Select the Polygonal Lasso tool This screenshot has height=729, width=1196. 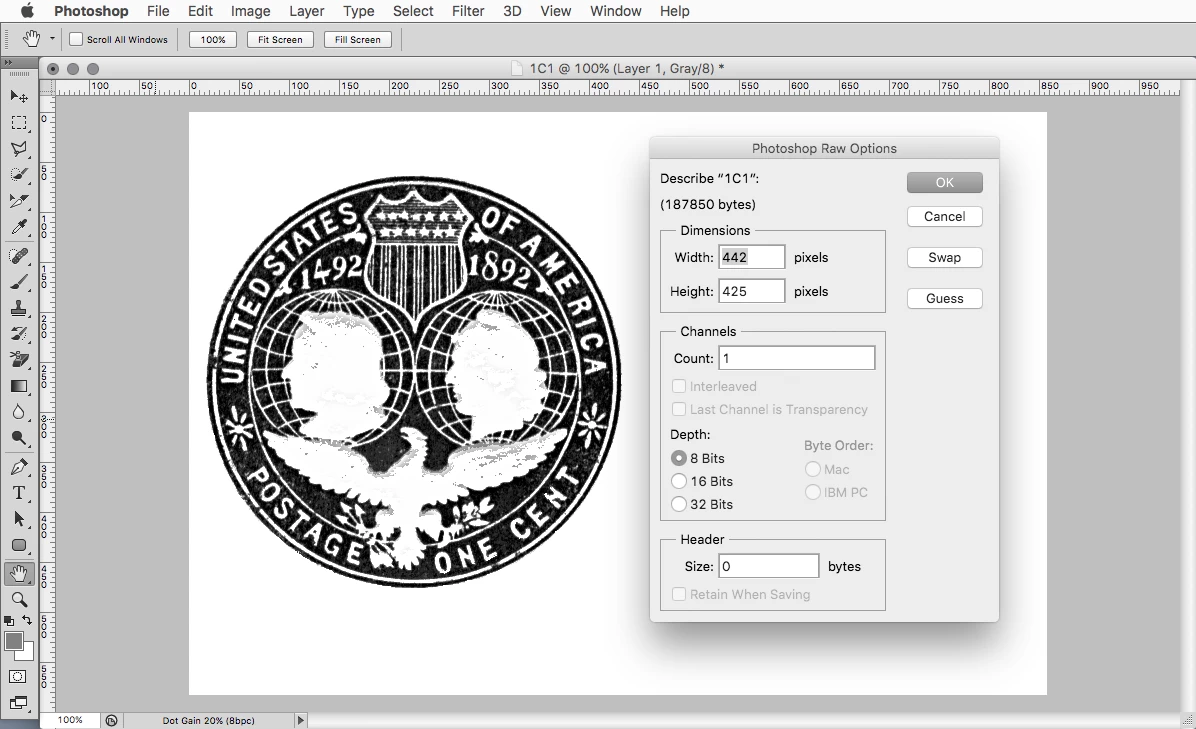tap(19, 149)
